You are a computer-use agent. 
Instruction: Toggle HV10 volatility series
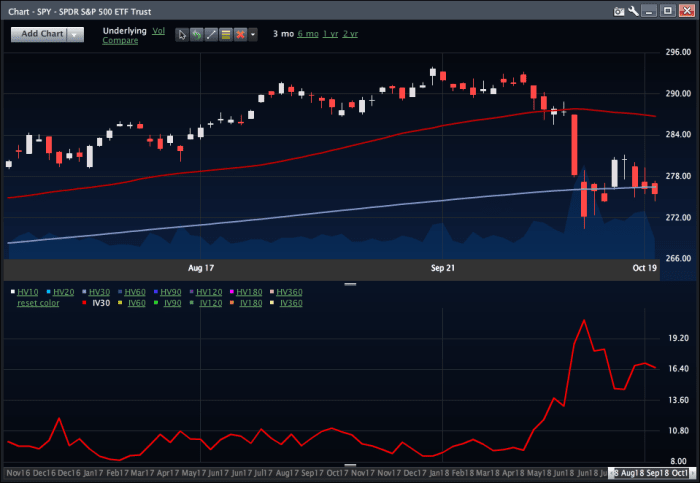pyautogui.click(x=29, y=291)
